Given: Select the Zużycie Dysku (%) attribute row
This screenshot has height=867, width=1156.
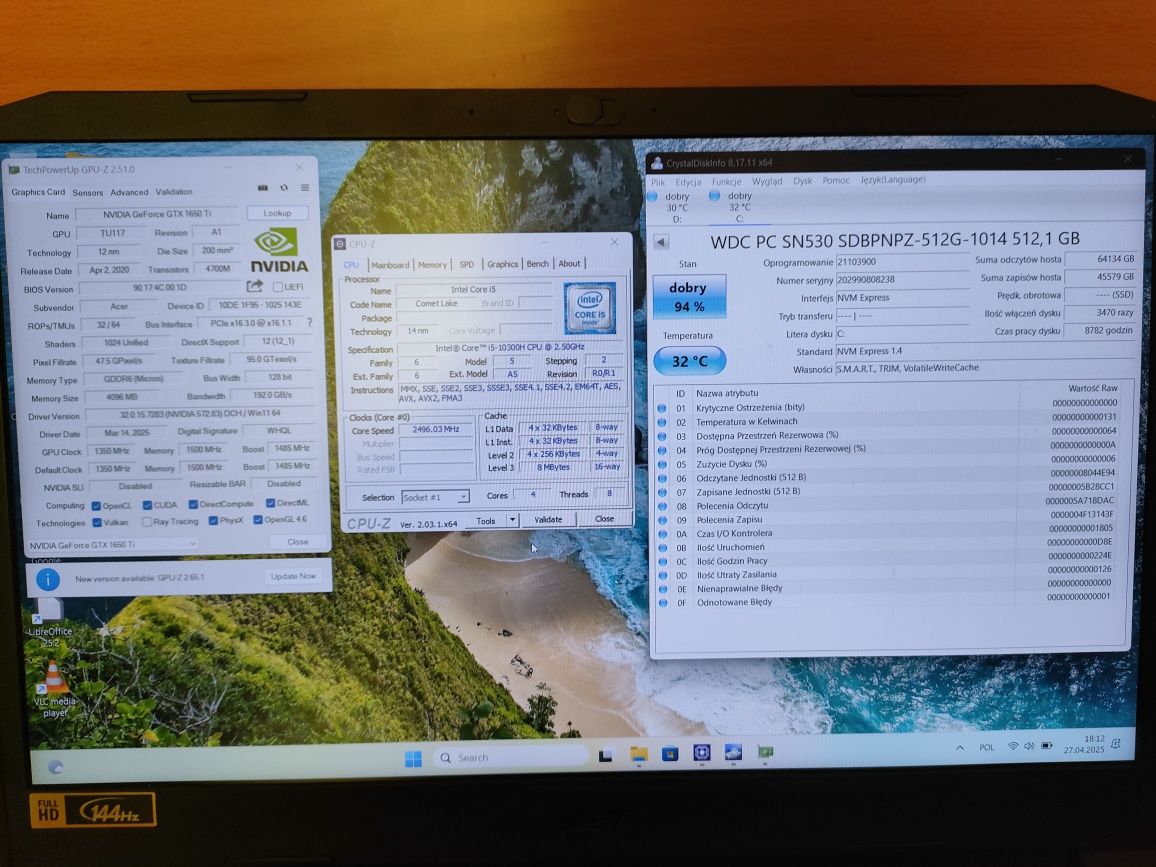Looking at the screenshot, I should [x=888, y=464].
